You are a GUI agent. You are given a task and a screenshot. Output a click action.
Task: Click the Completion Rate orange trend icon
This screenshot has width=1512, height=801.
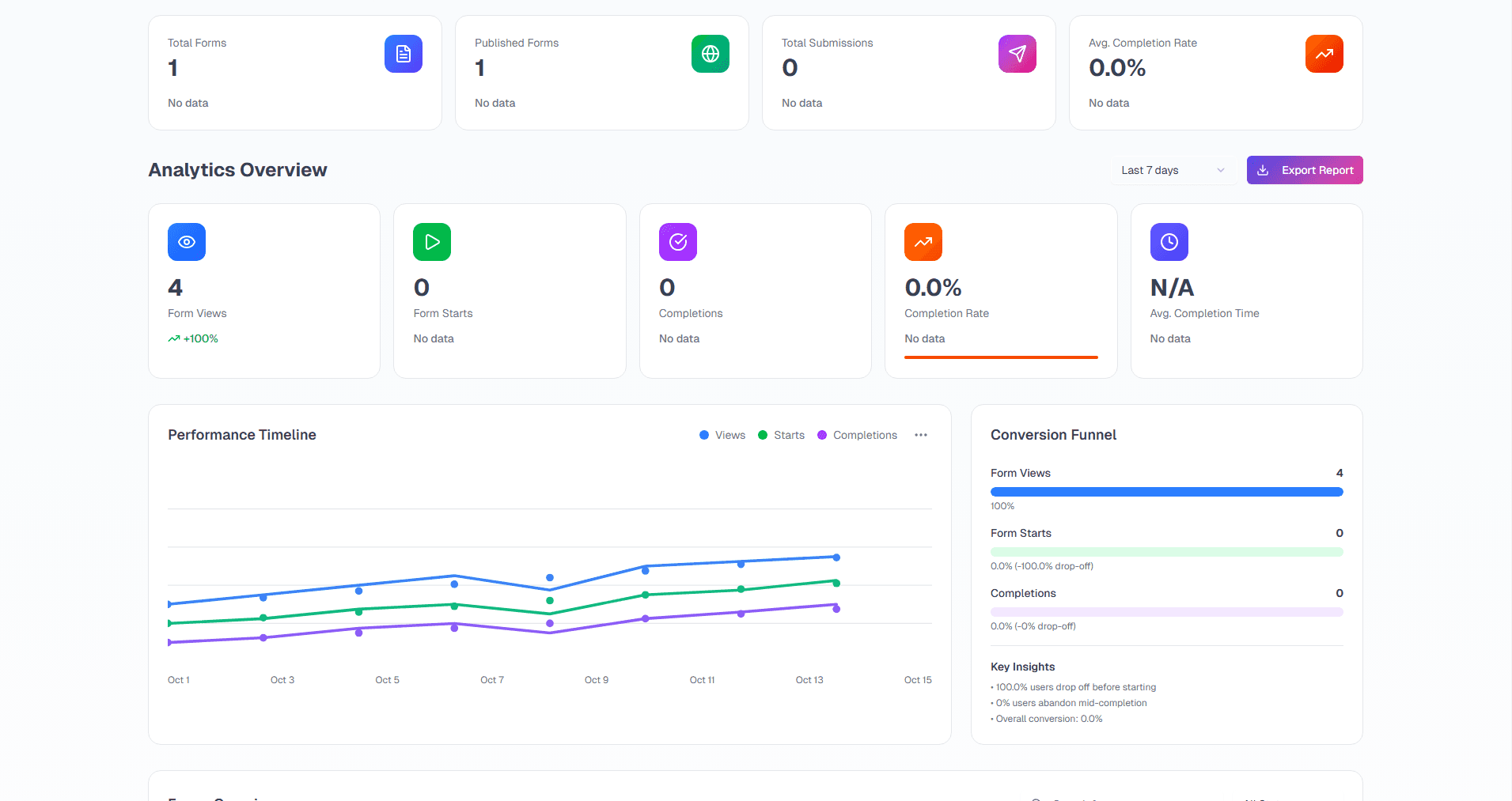pos(923,242)
